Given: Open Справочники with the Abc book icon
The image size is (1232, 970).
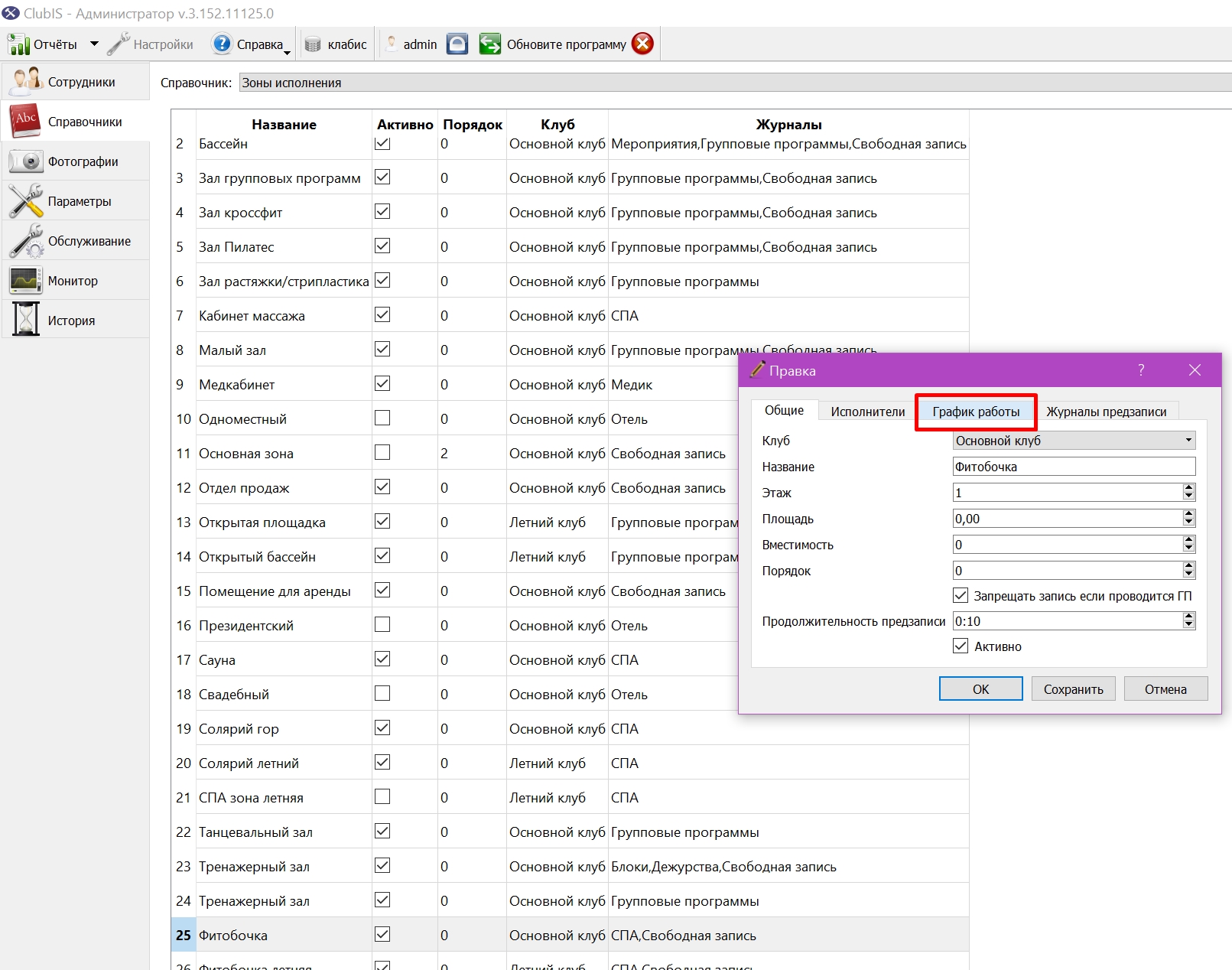Looking at the screenshot, I should click(25, 121).
